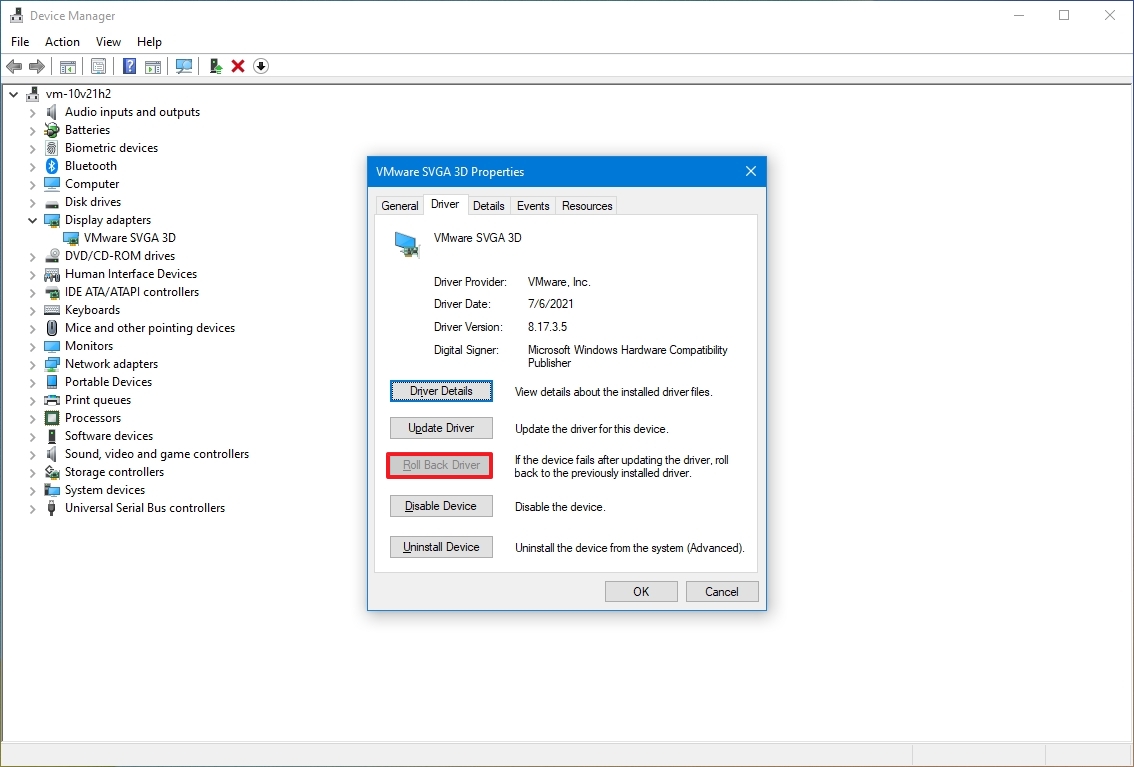The image size is (1134, 767).
Task: Click the Back arrow in the toolbar
Action: (14, 67)
